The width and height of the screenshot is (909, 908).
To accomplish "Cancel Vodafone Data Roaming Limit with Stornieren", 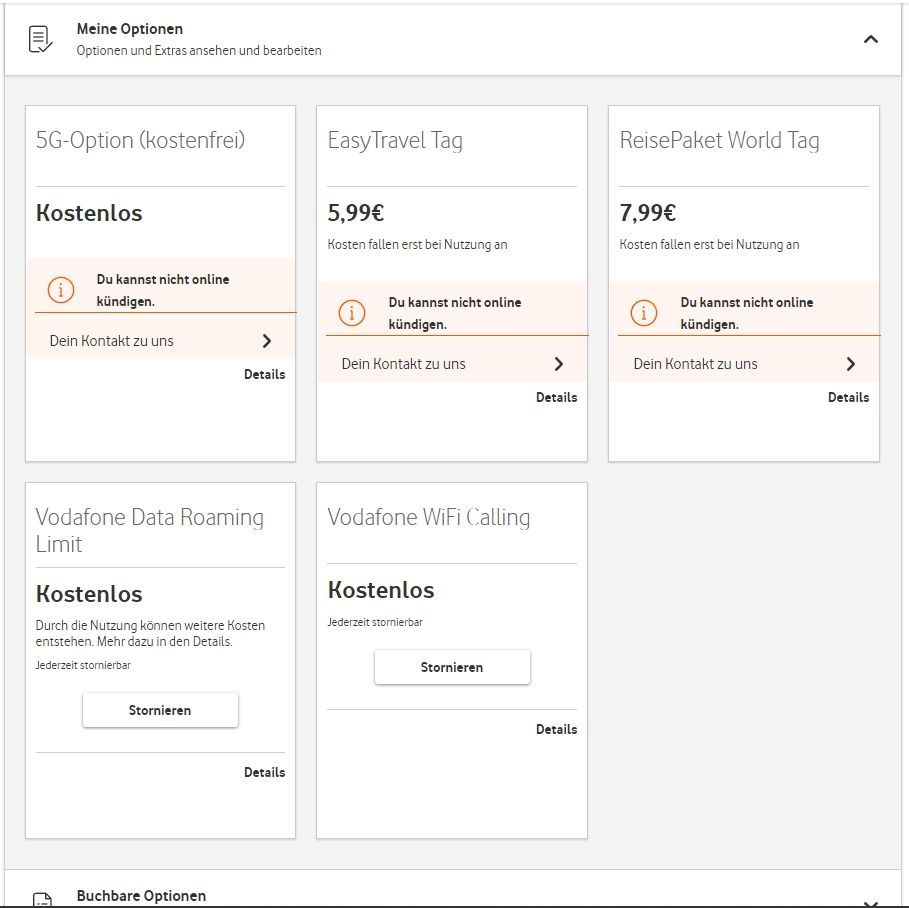I will tap(160, 710).
